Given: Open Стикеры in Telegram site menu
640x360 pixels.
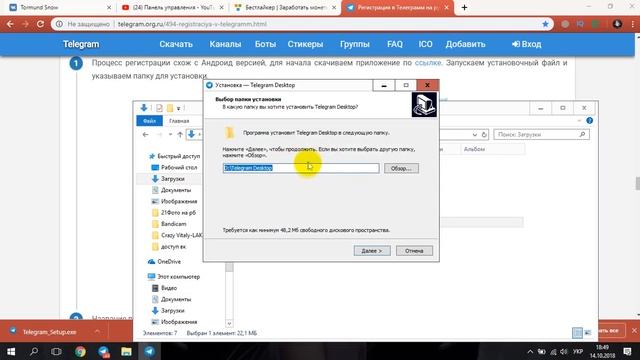Looking at the screenshot, I should click(x=305, y=44).
